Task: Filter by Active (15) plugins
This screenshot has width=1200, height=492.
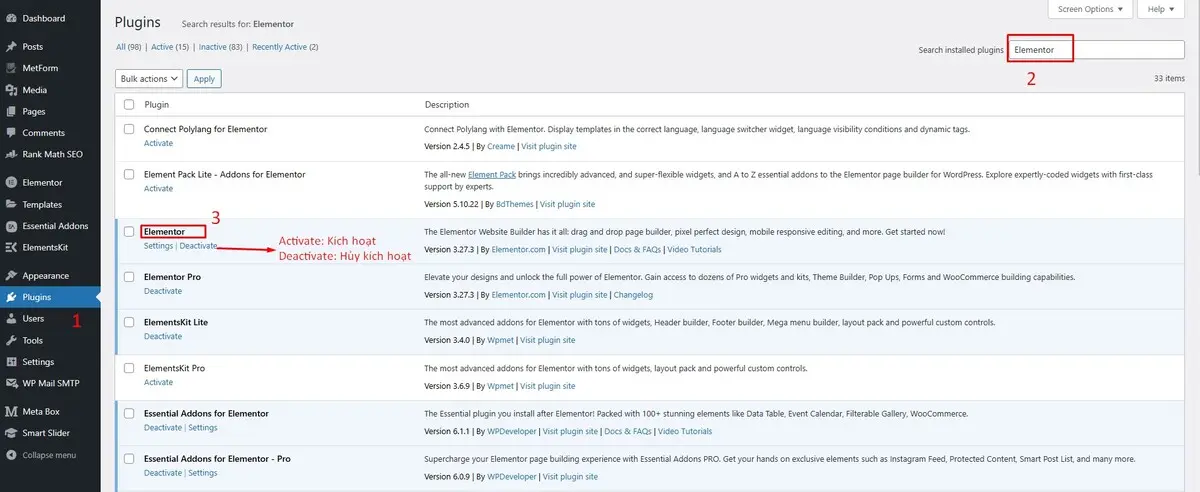Action: 170,47
